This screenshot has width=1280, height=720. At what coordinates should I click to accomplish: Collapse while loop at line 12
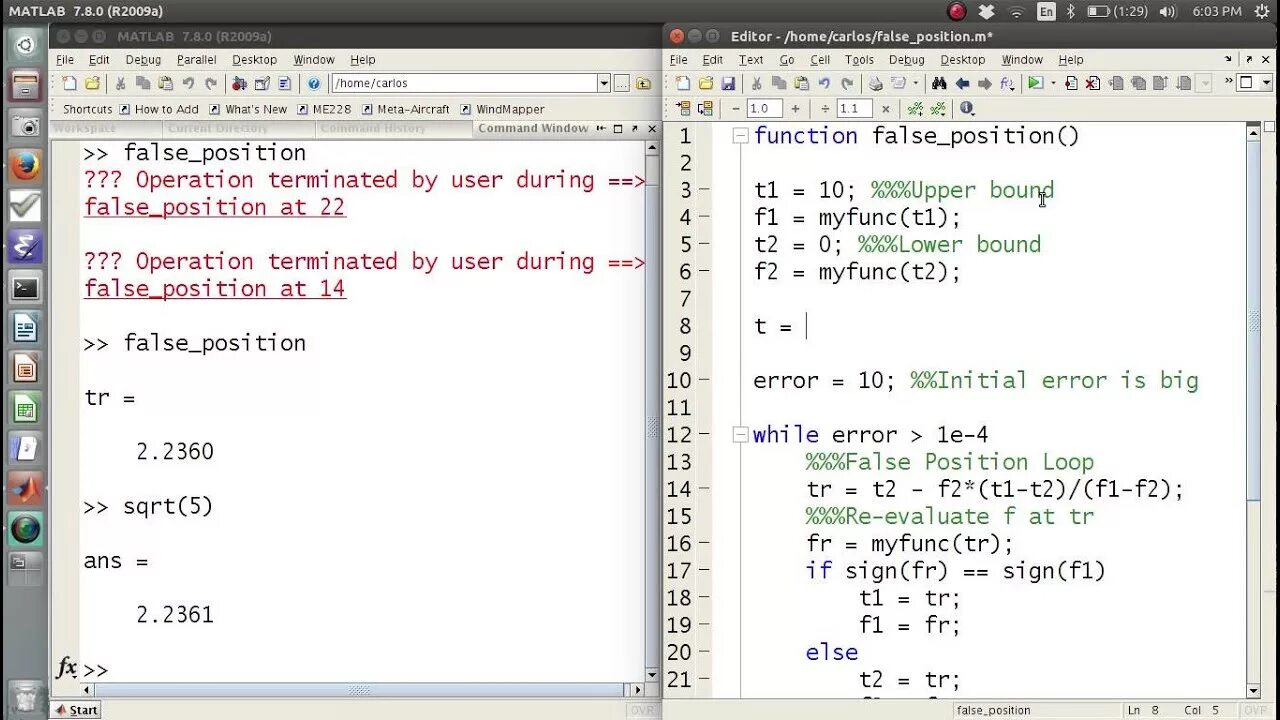tap(740, 435)
